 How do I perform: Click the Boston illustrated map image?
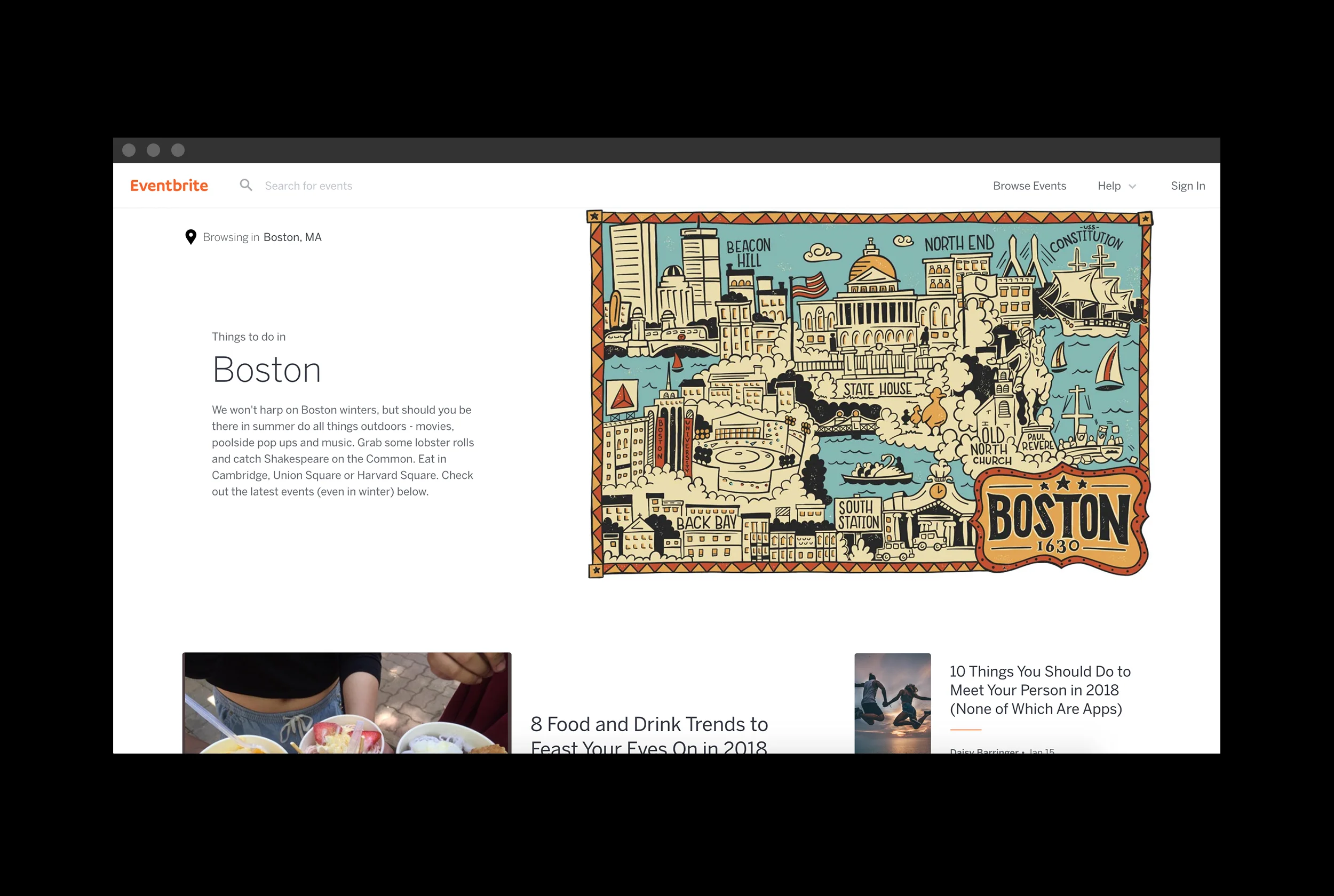[870, 394]
